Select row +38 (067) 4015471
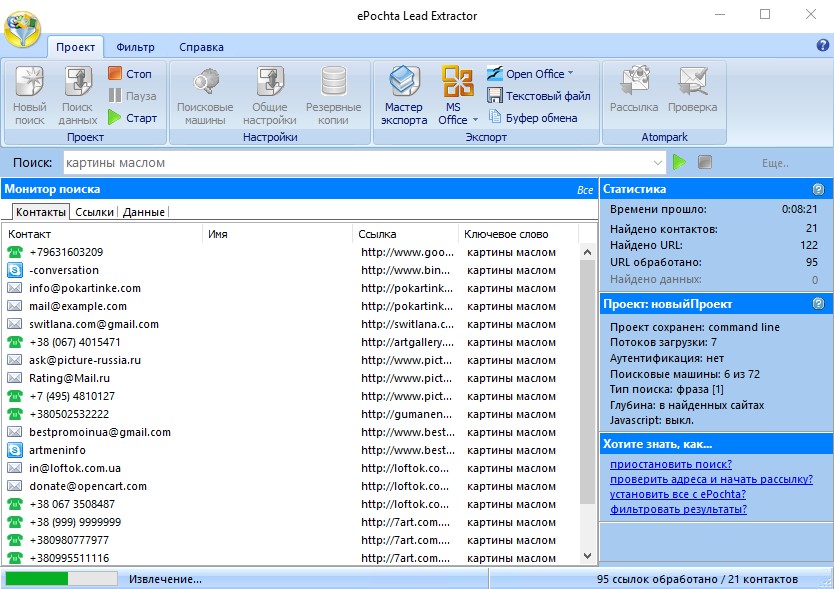The height and width of the screenshot is (589, 834). coord(290,342)
